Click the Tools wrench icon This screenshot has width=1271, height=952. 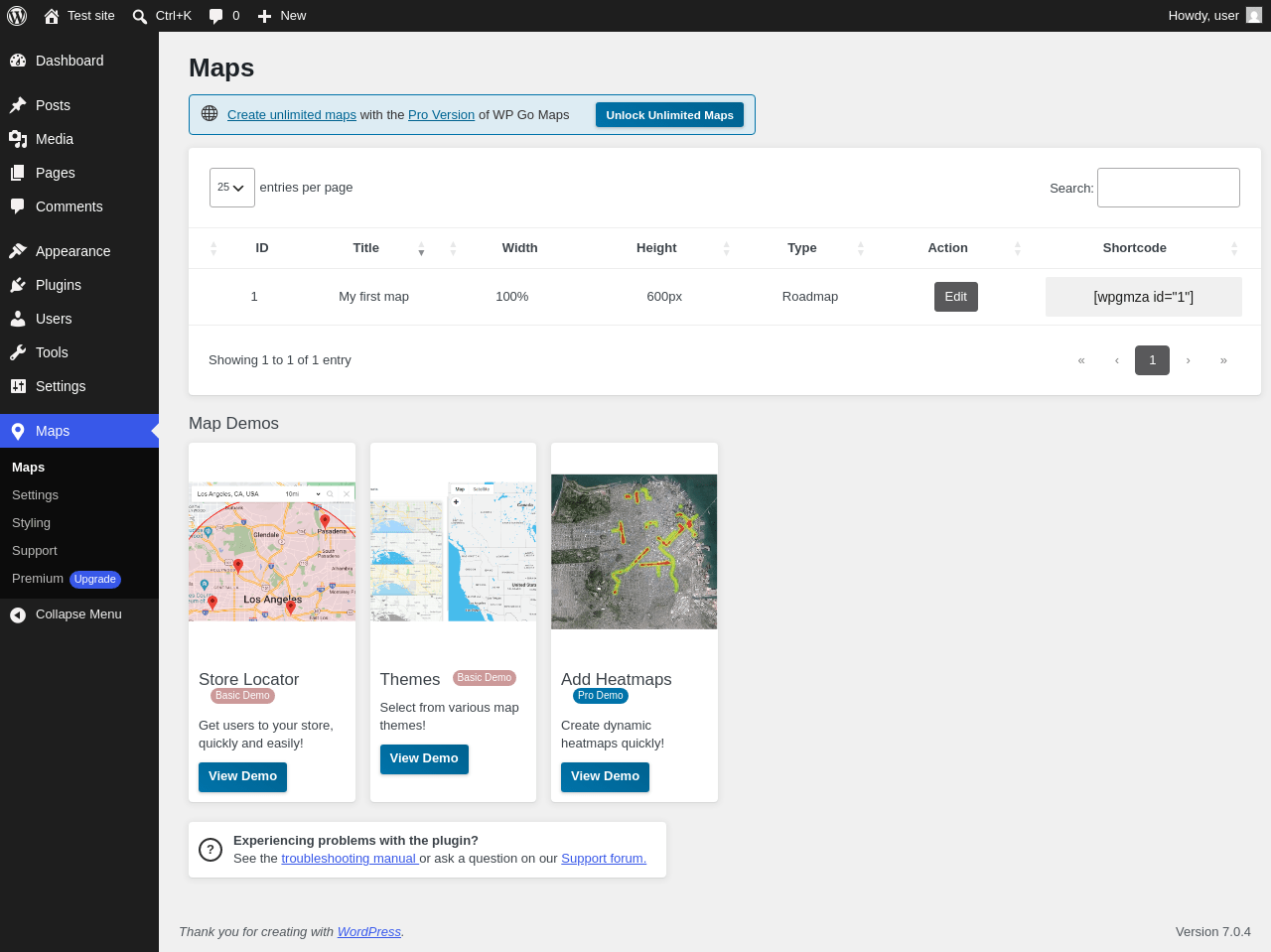coord(18,352)
